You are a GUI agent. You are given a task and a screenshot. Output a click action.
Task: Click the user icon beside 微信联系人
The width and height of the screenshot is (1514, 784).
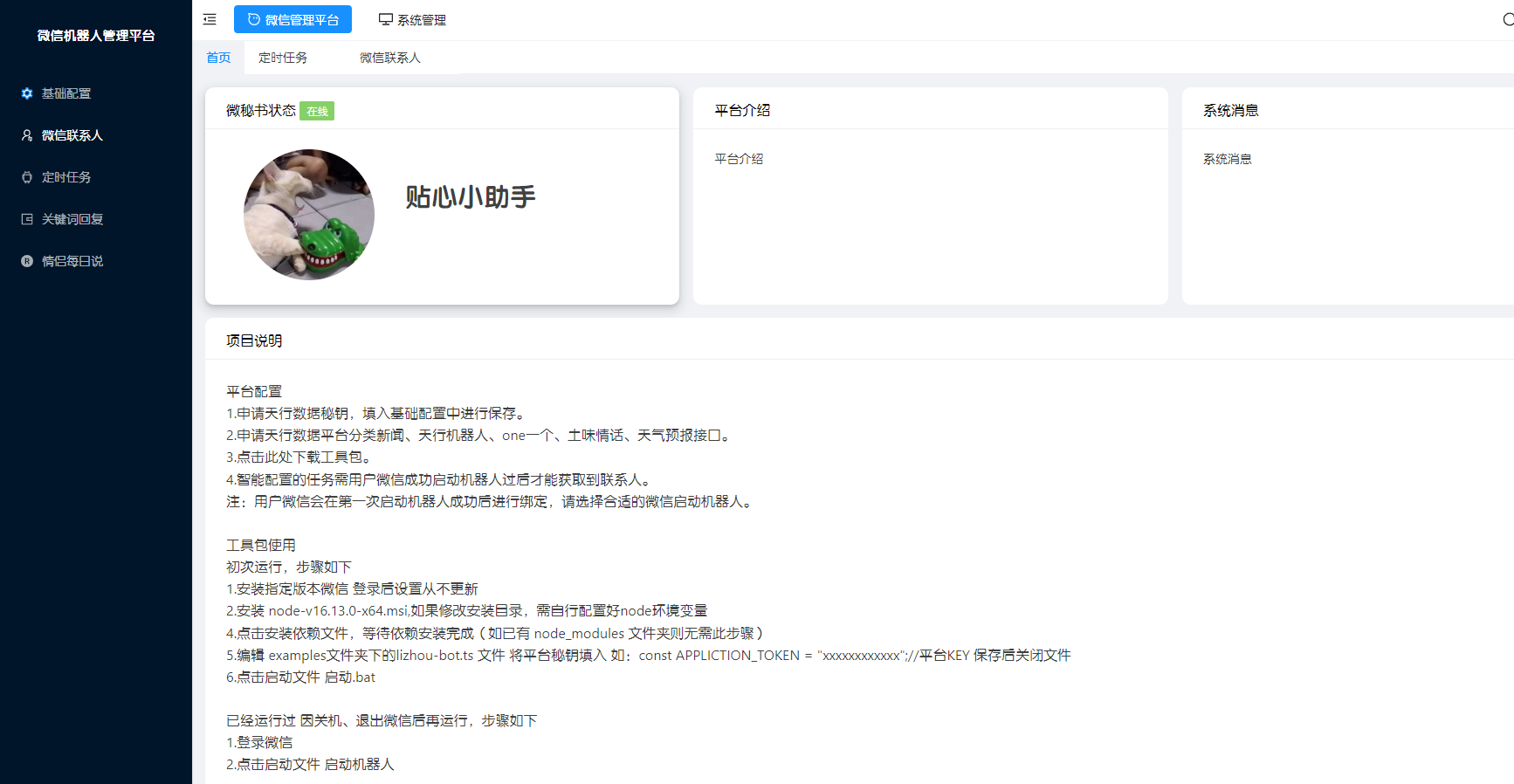[x=27, y=135]
